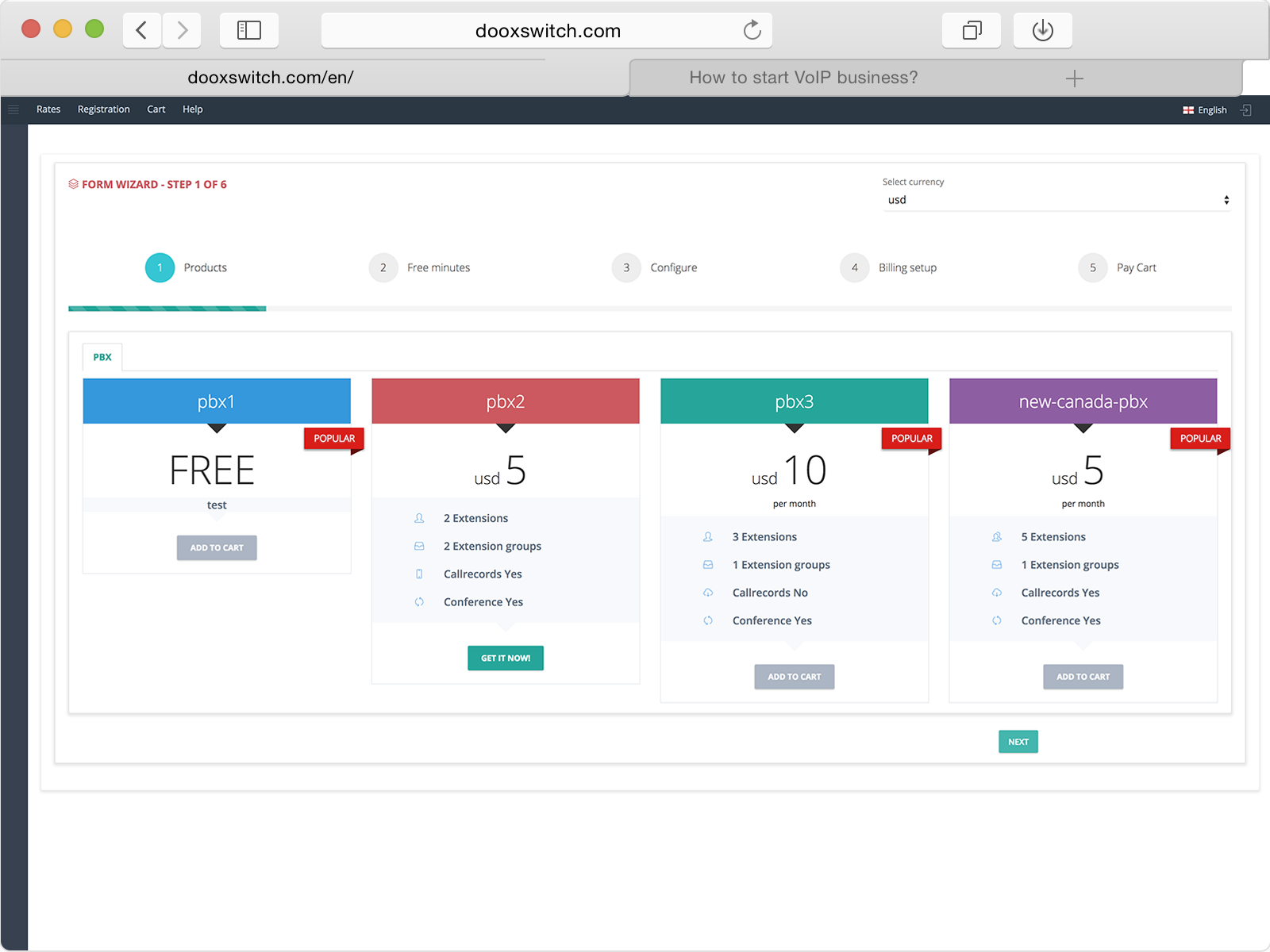Add pbx3 plan to cart
The width and height of the screenshot is (1270, 952).
coord(794,677)
